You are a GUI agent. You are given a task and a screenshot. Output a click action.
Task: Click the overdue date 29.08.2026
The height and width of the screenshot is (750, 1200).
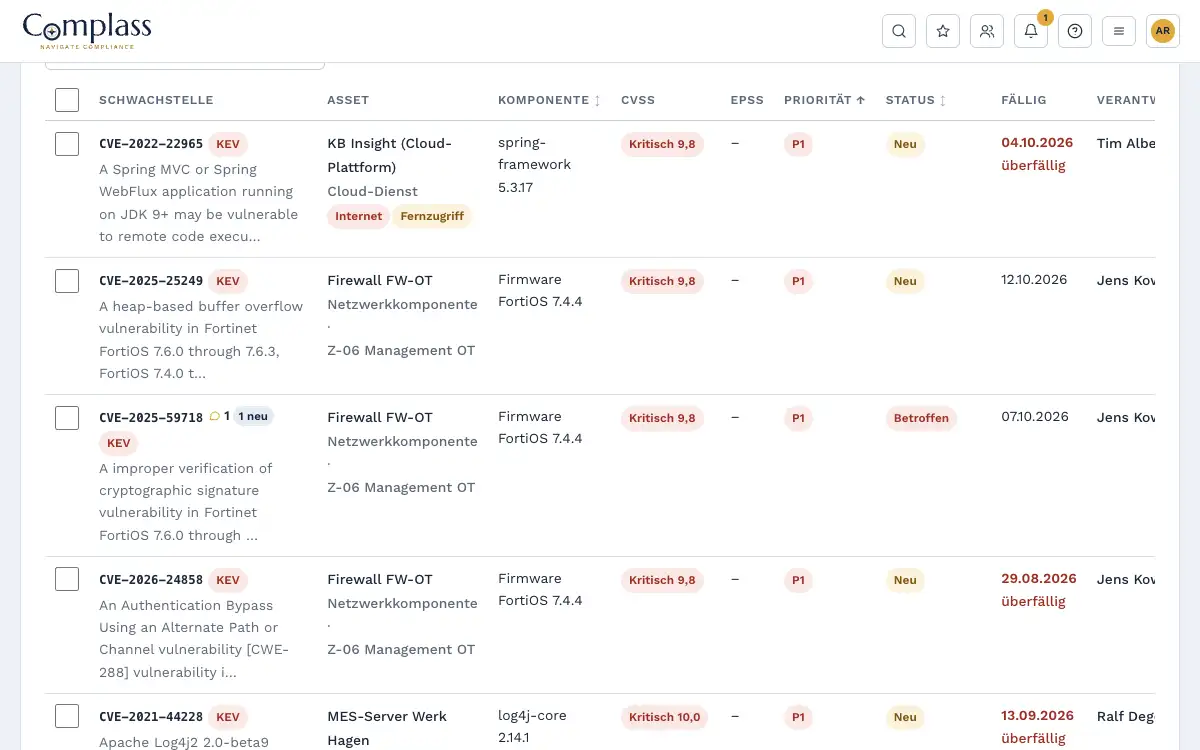click(x=1039, y=579)
